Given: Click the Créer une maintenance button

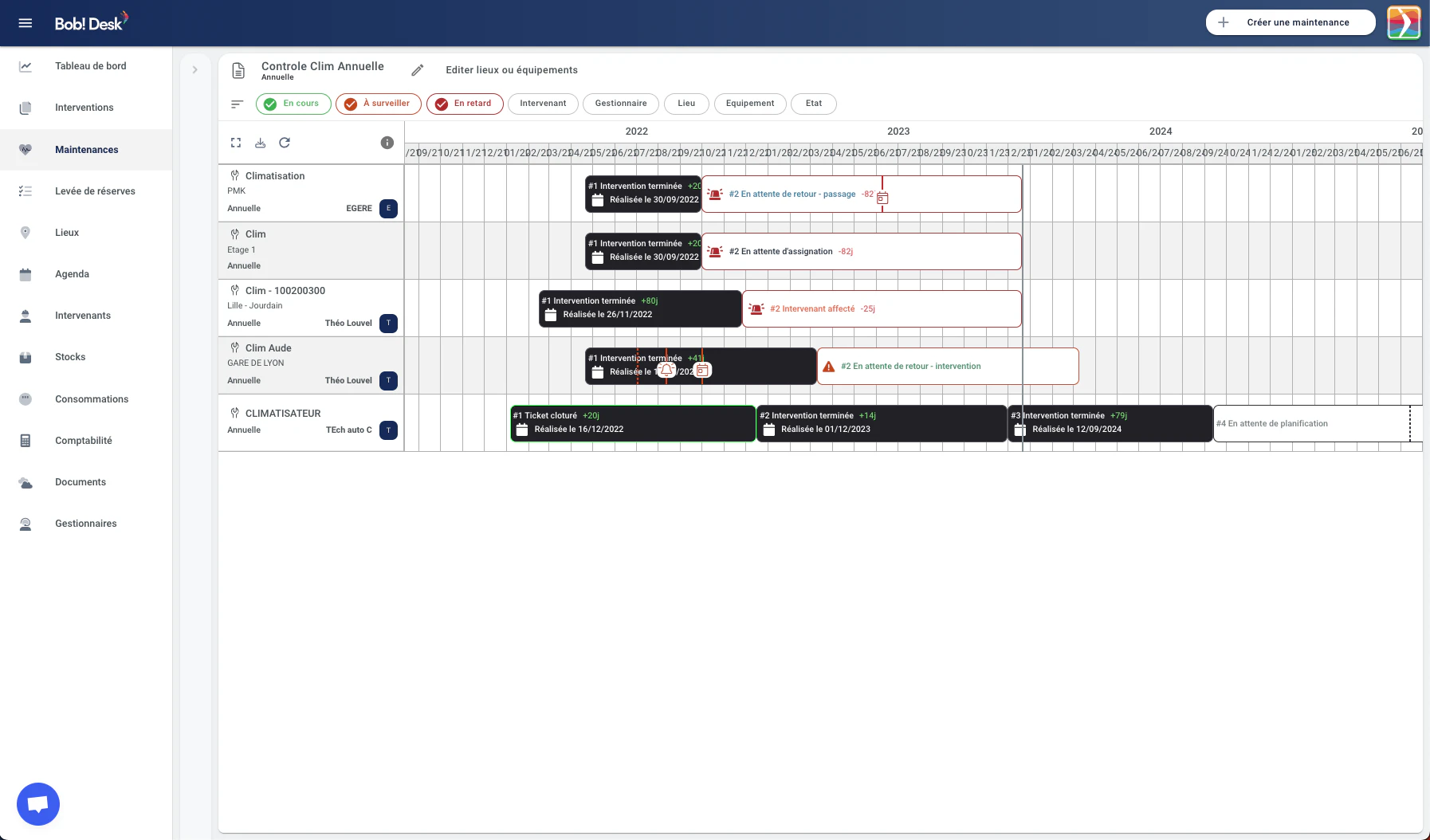Looking at the screenshot, I should [1289, 22].
